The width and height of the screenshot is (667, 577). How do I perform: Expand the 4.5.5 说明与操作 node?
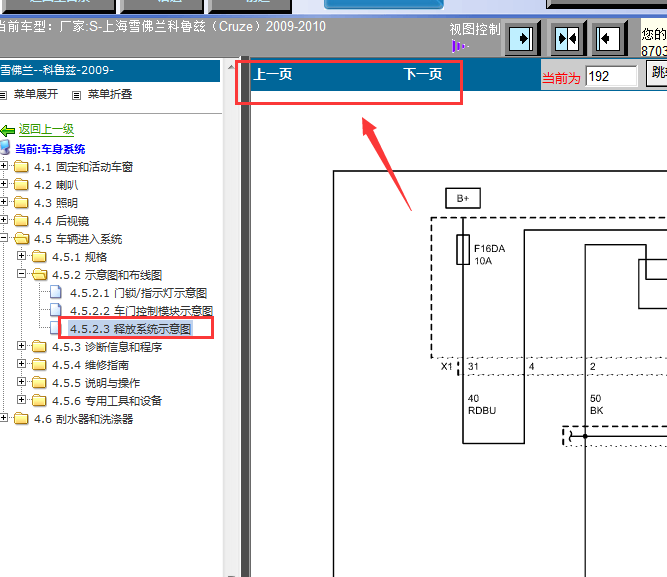coord(21,381)
